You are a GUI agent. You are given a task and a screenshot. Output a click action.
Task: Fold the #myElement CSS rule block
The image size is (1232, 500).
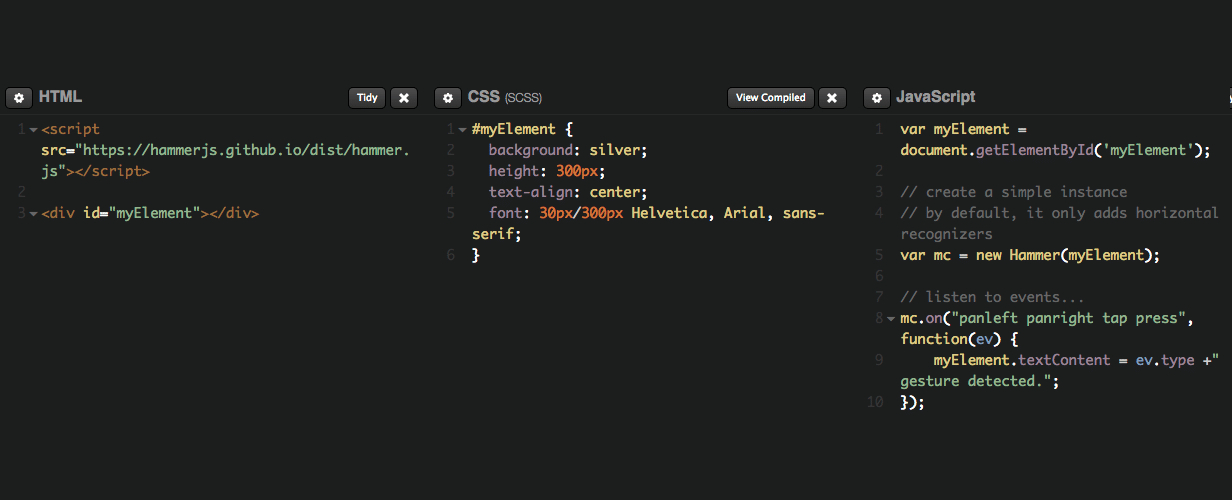coord(463,130)
